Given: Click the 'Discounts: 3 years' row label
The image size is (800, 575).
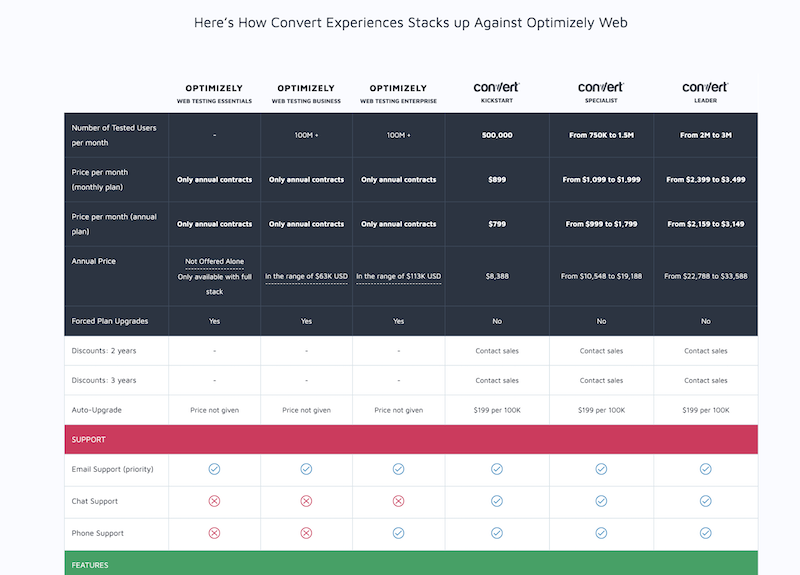Looking at the screenshot, I should 104,380.
